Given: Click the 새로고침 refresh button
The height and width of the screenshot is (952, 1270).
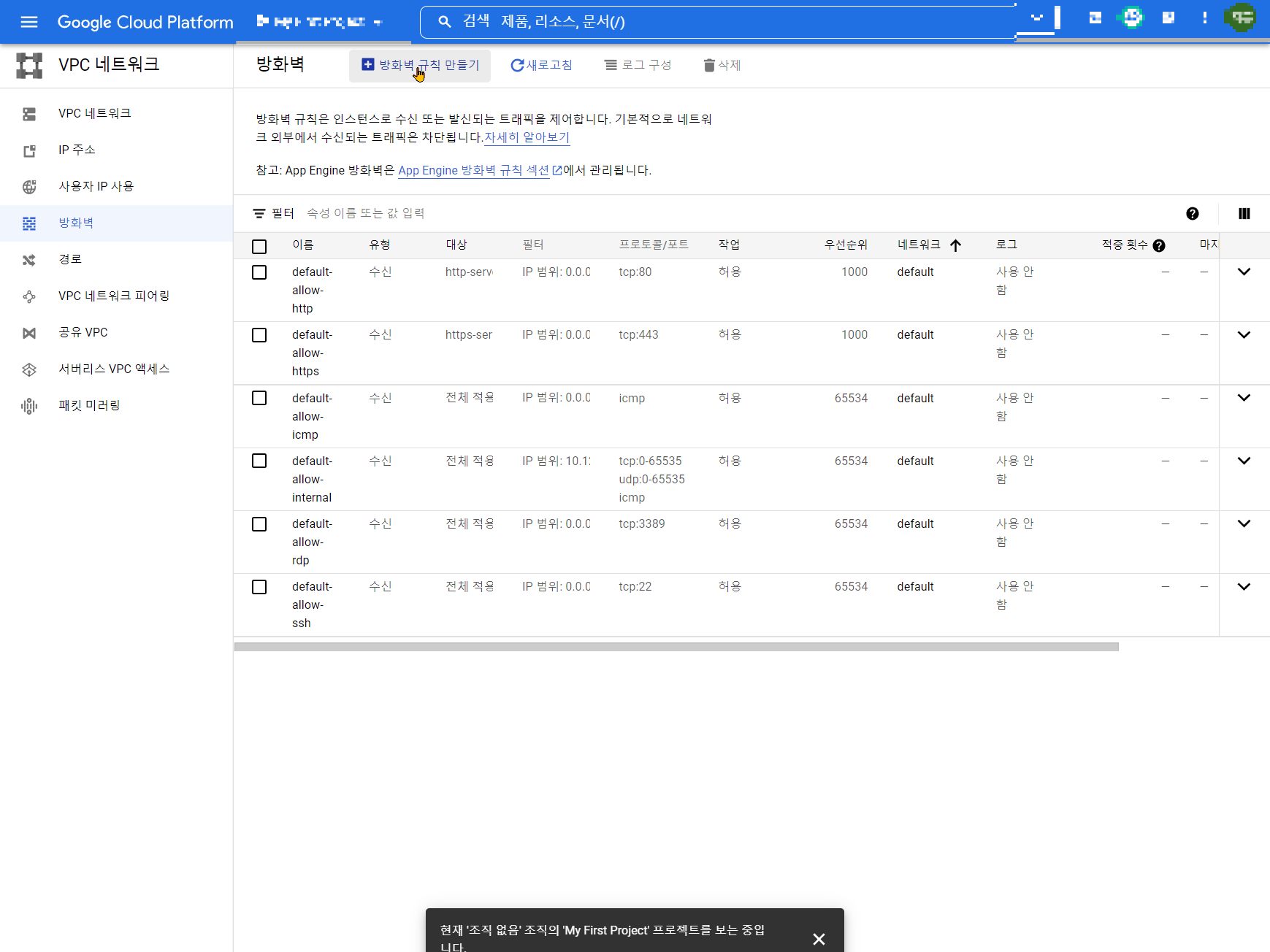Looking at the screenshot, I should pyautogui.click(x=541, y=66).
